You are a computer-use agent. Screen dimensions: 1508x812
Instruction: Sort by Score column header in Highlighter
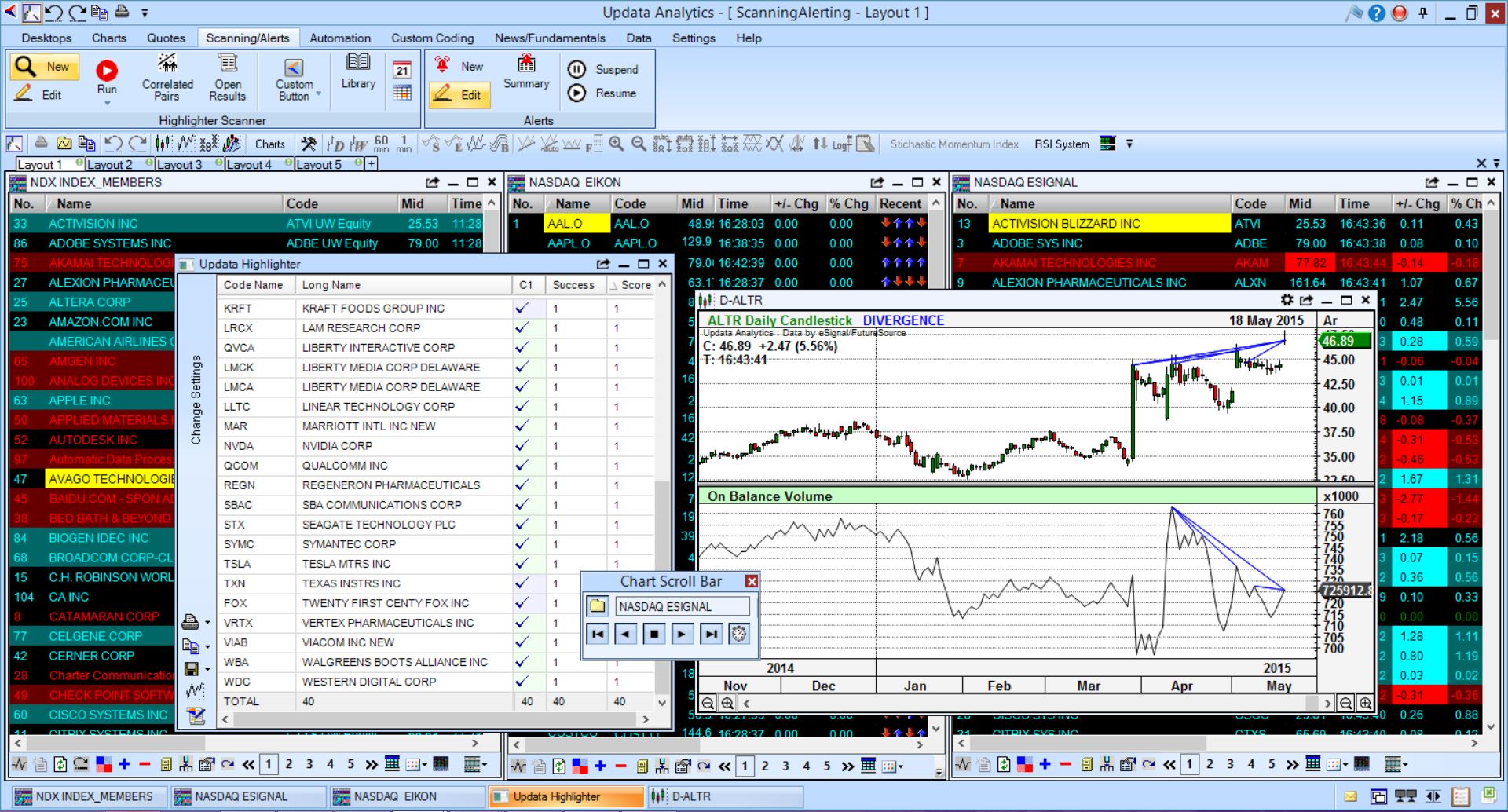(630, 284)
